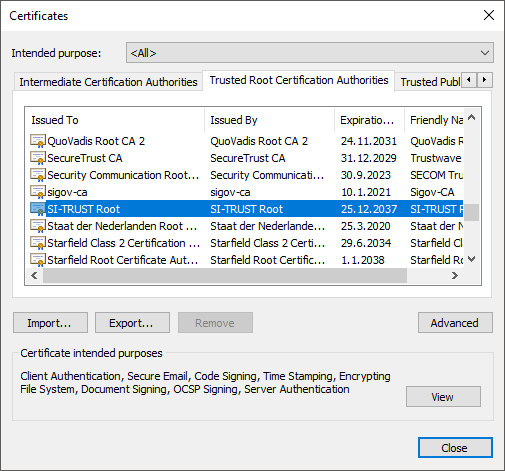Click list vertical scrollbar down arrow

point(472,259)
